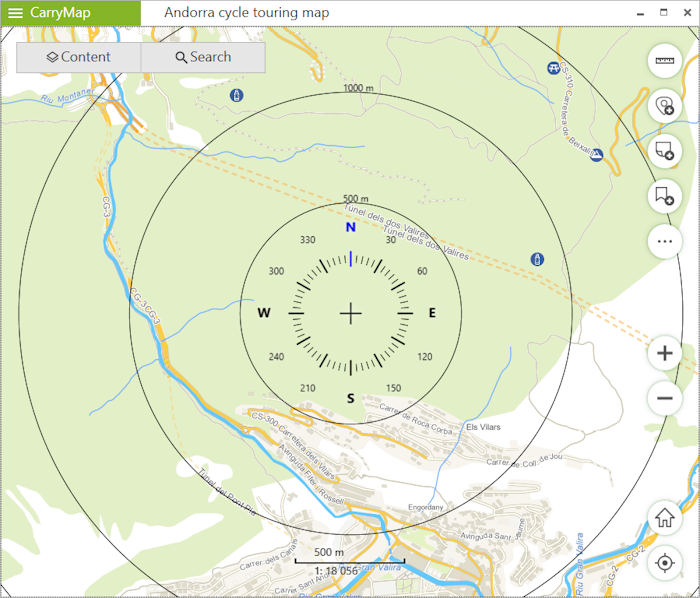The image size is (700, 598).
Task: Go to the home map extent
Action: (x=664, y=518)
